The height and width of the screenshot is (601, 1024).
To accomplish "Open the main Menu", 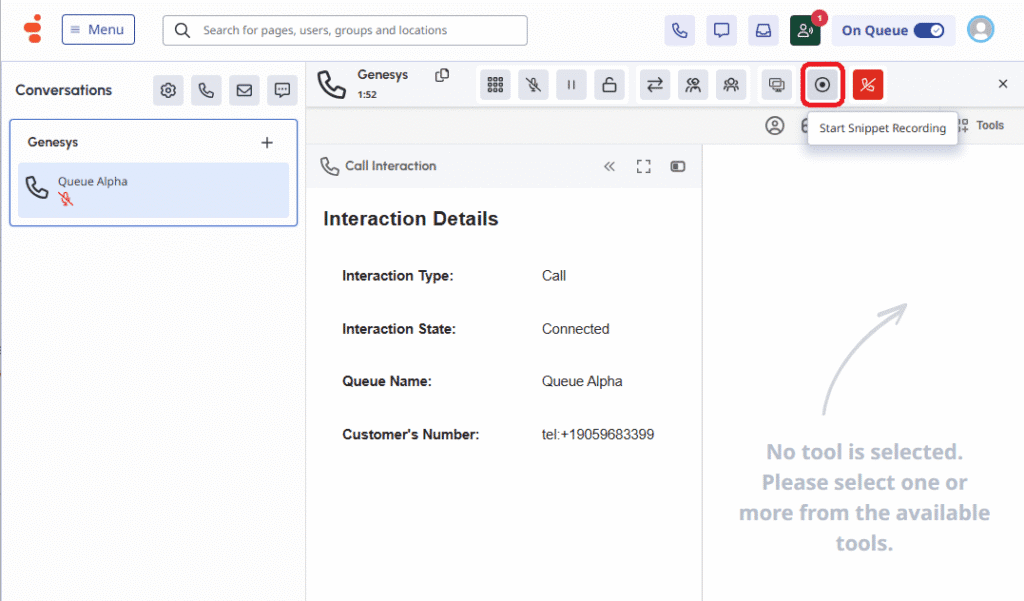I will [98, 30].
